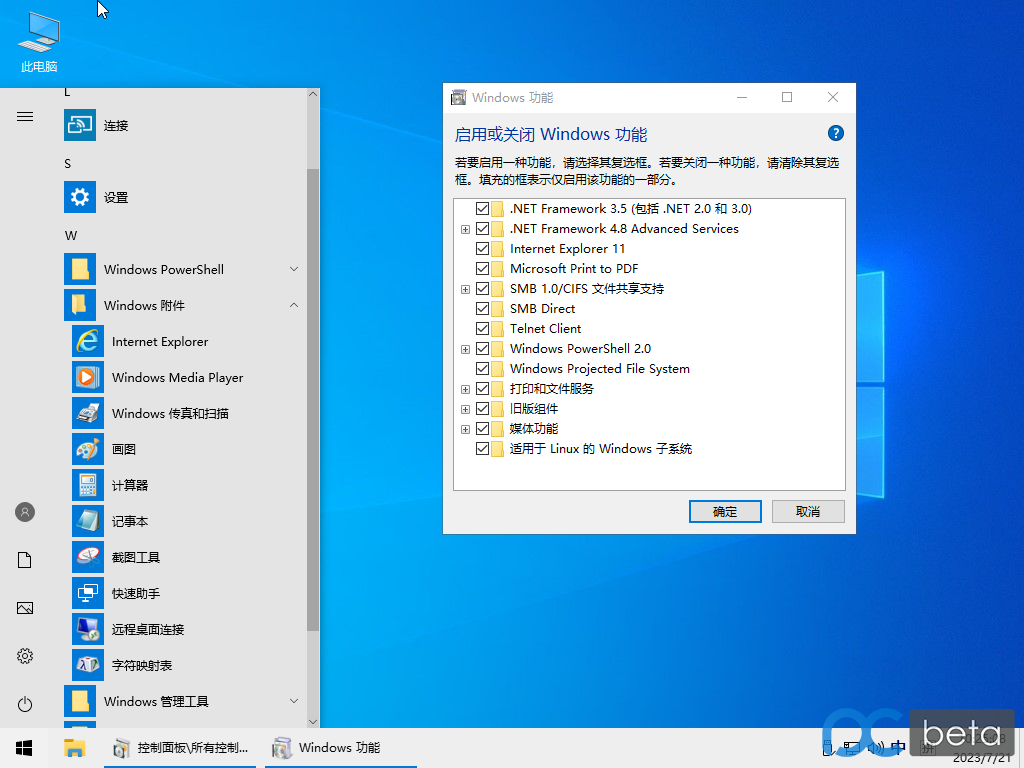Viewport: 1024px width, 768px height.
Task: Uncheck .NET Framework 3.5 checkbox
Action: pyautogui.click(x=483, y=208)
